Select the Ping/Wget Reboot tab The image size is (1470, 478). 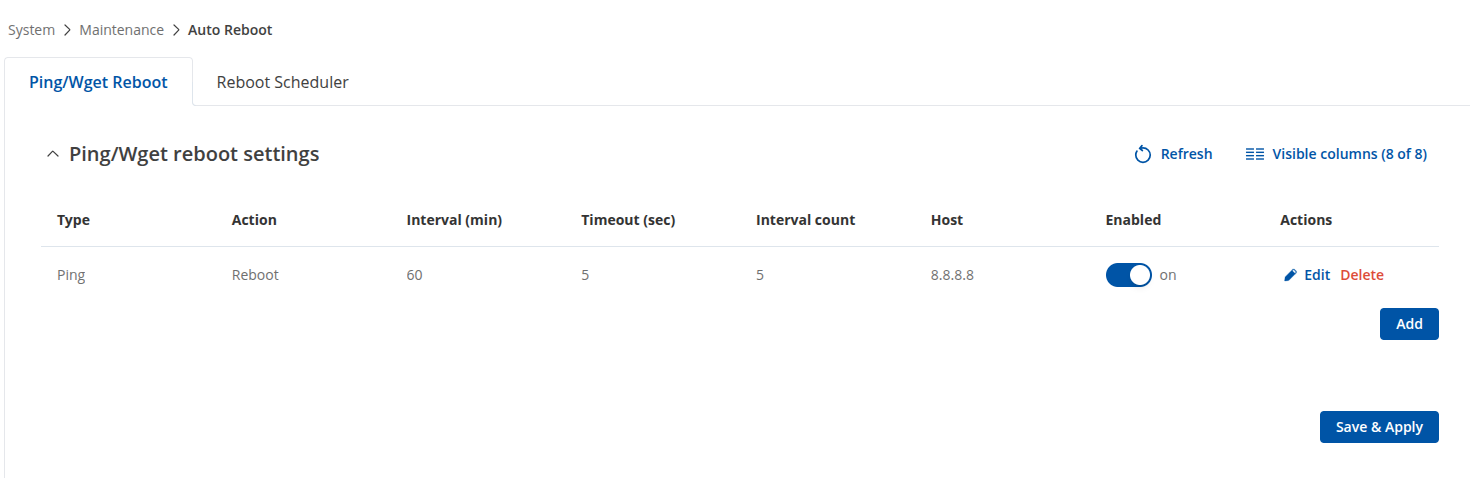[98, 82]
